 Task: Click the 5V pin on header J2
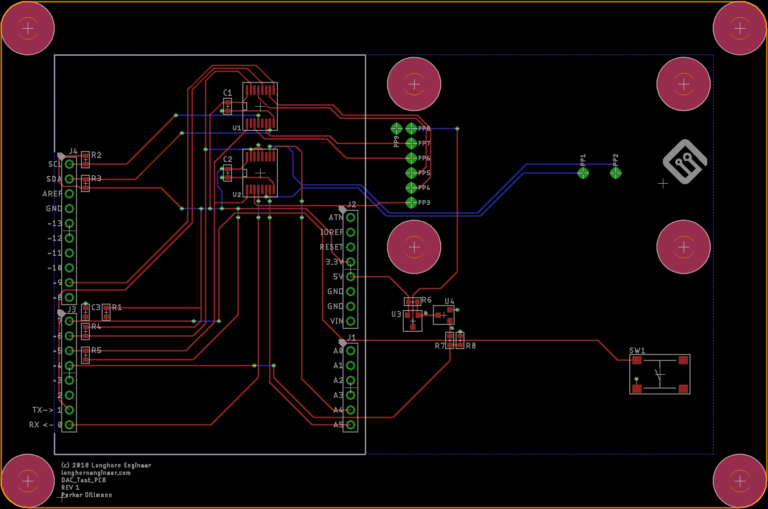351,276
